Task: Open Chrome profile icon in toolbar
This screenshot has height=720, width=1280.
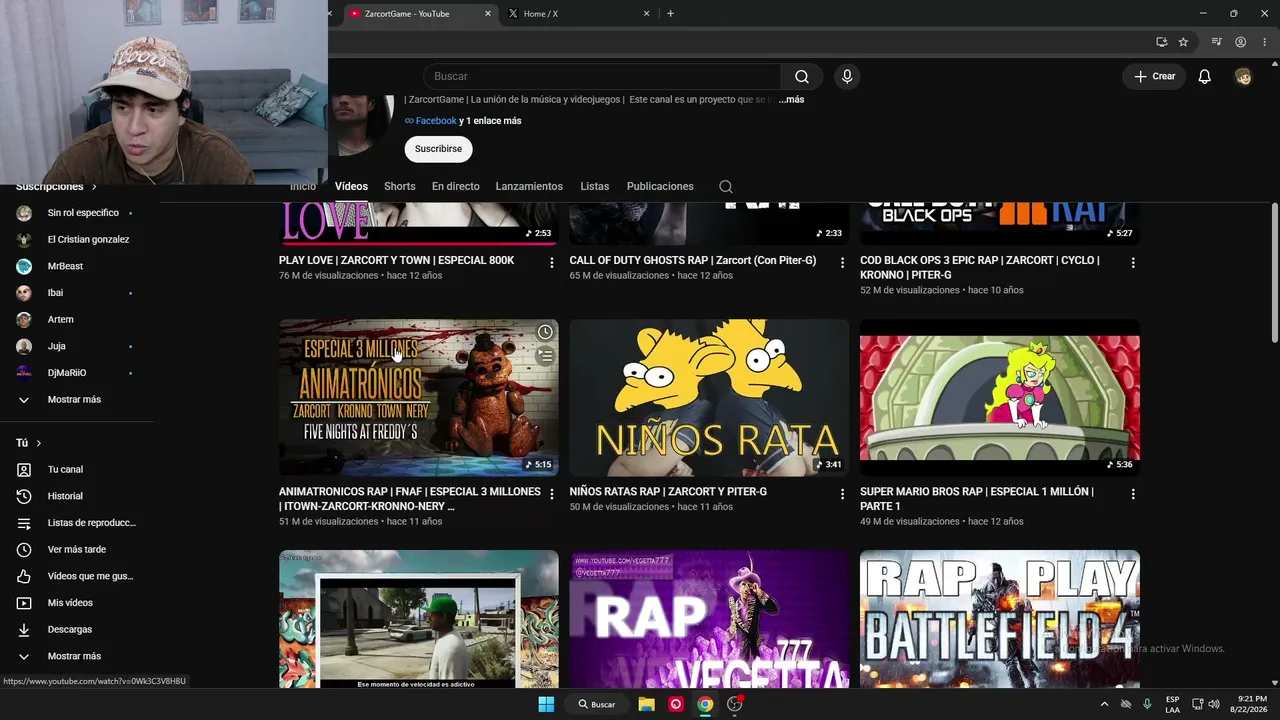Action: (1240, 42)
